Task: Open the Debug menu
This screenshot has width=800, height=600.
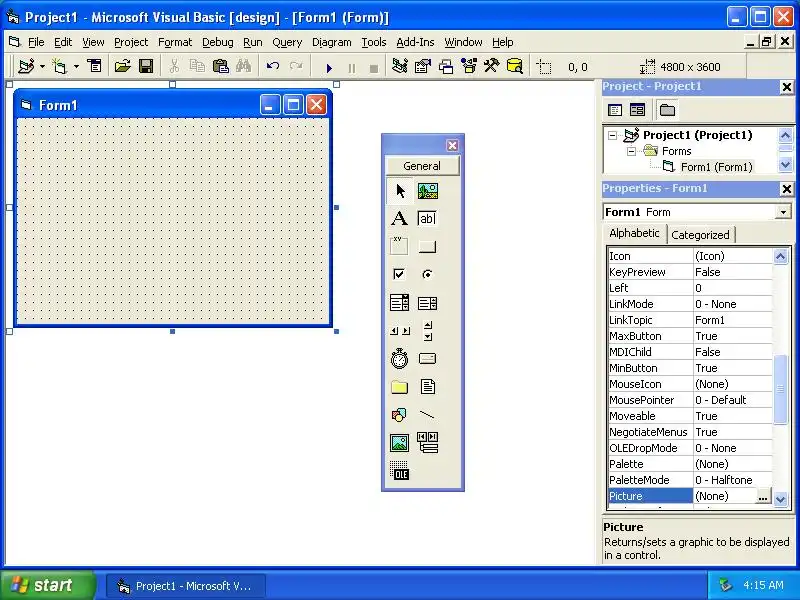Action: [x=217, y=42]
